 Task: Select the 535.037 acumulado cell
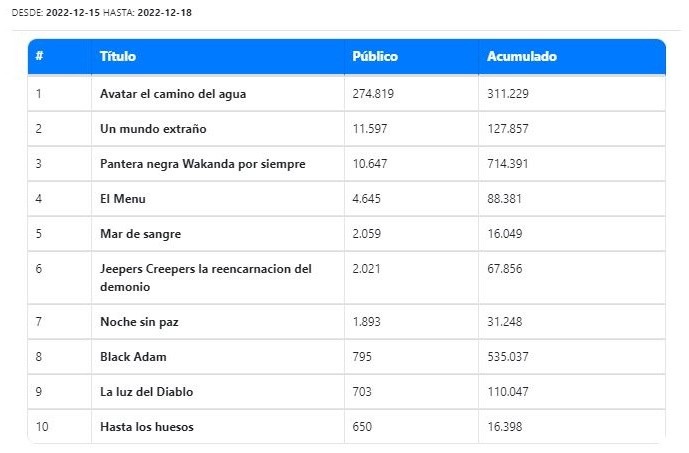tap(508, 357)
